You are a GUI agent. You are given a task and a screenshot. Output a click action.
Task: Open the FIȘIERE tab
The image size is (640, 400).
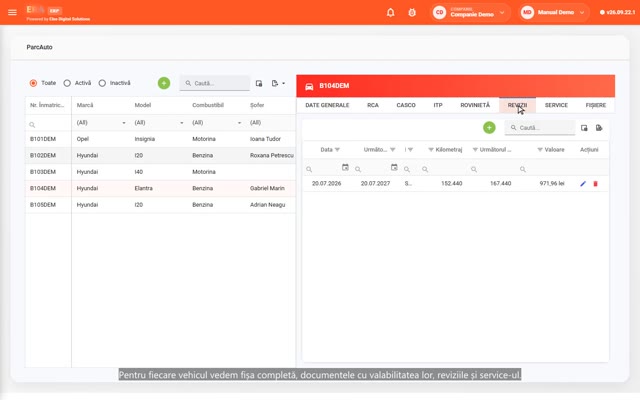click(596, 105)
